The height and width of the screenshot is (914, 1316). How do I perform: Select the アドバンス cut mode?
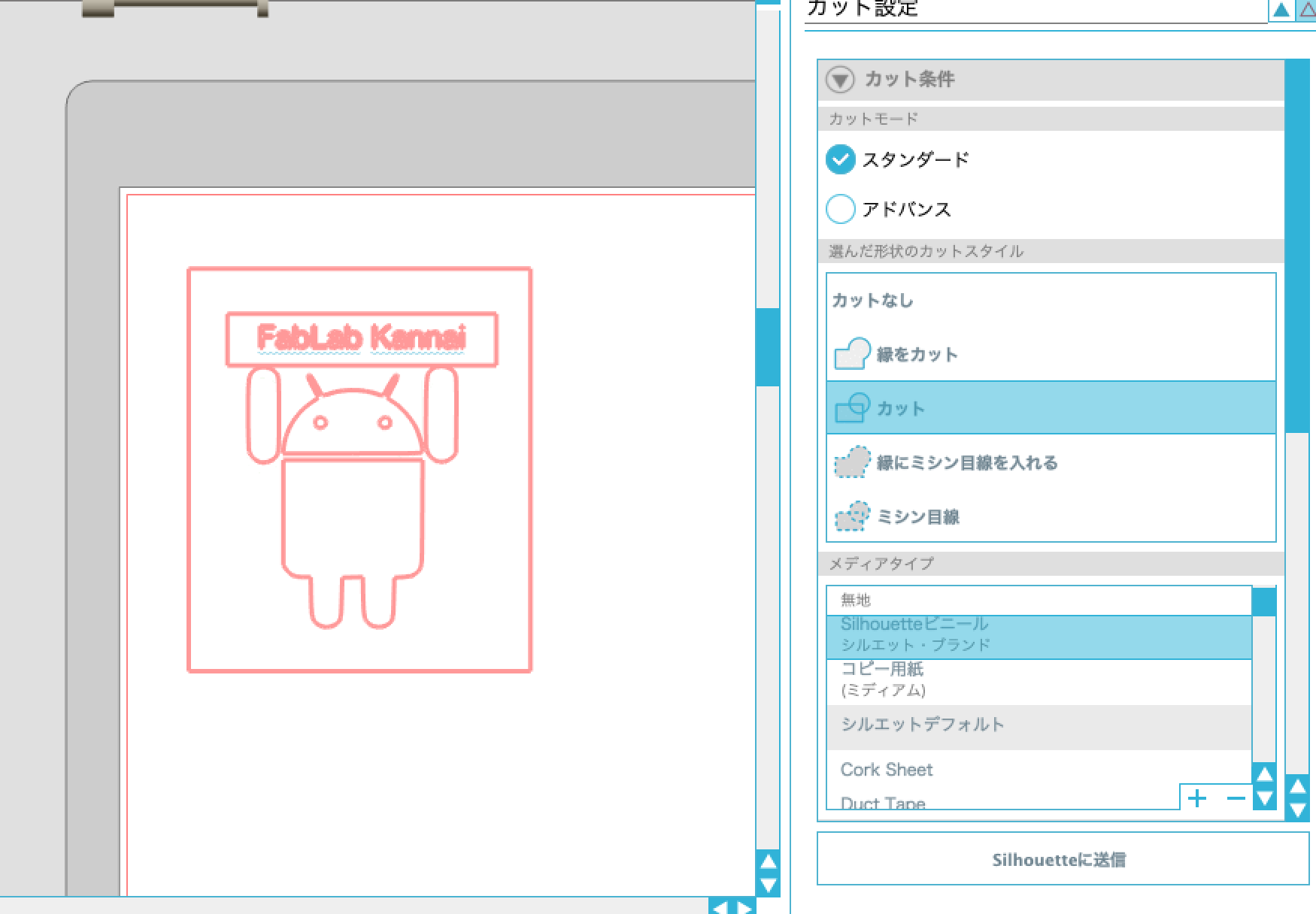click(x=840, y=209)
